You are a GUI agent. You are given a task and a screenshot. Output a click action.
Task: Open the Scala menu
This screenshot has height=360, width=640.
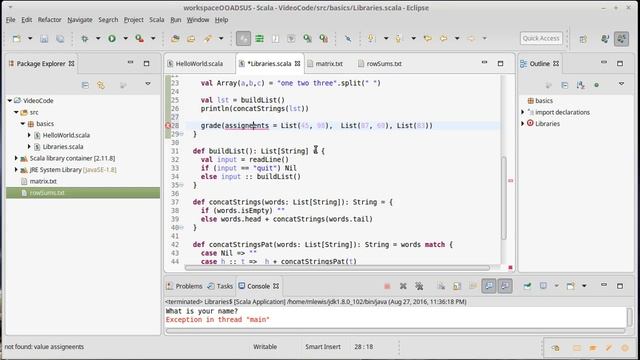tap(157, 20)
